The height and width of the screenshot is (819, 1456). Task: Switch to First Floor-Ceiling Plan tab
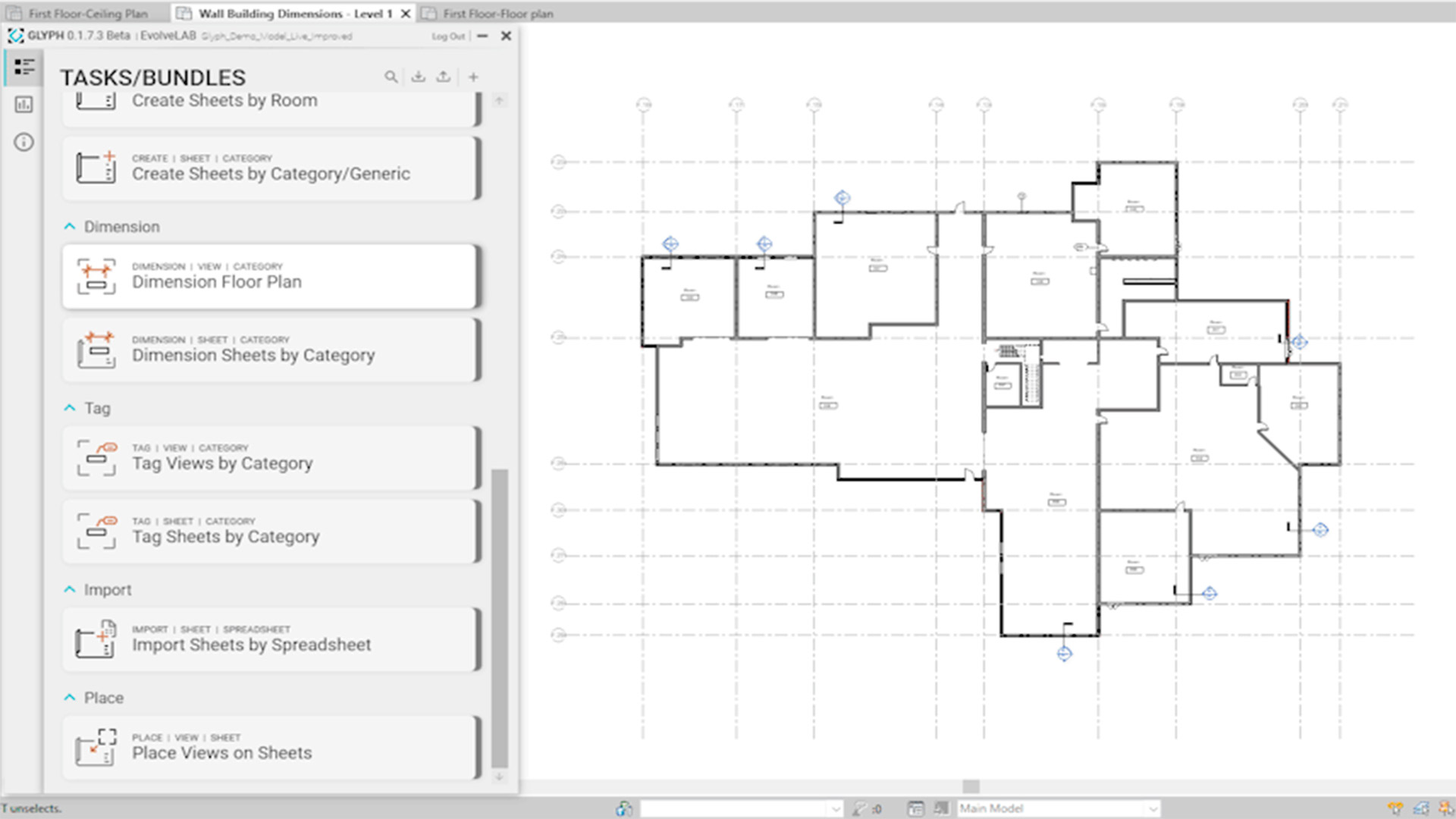86,14
